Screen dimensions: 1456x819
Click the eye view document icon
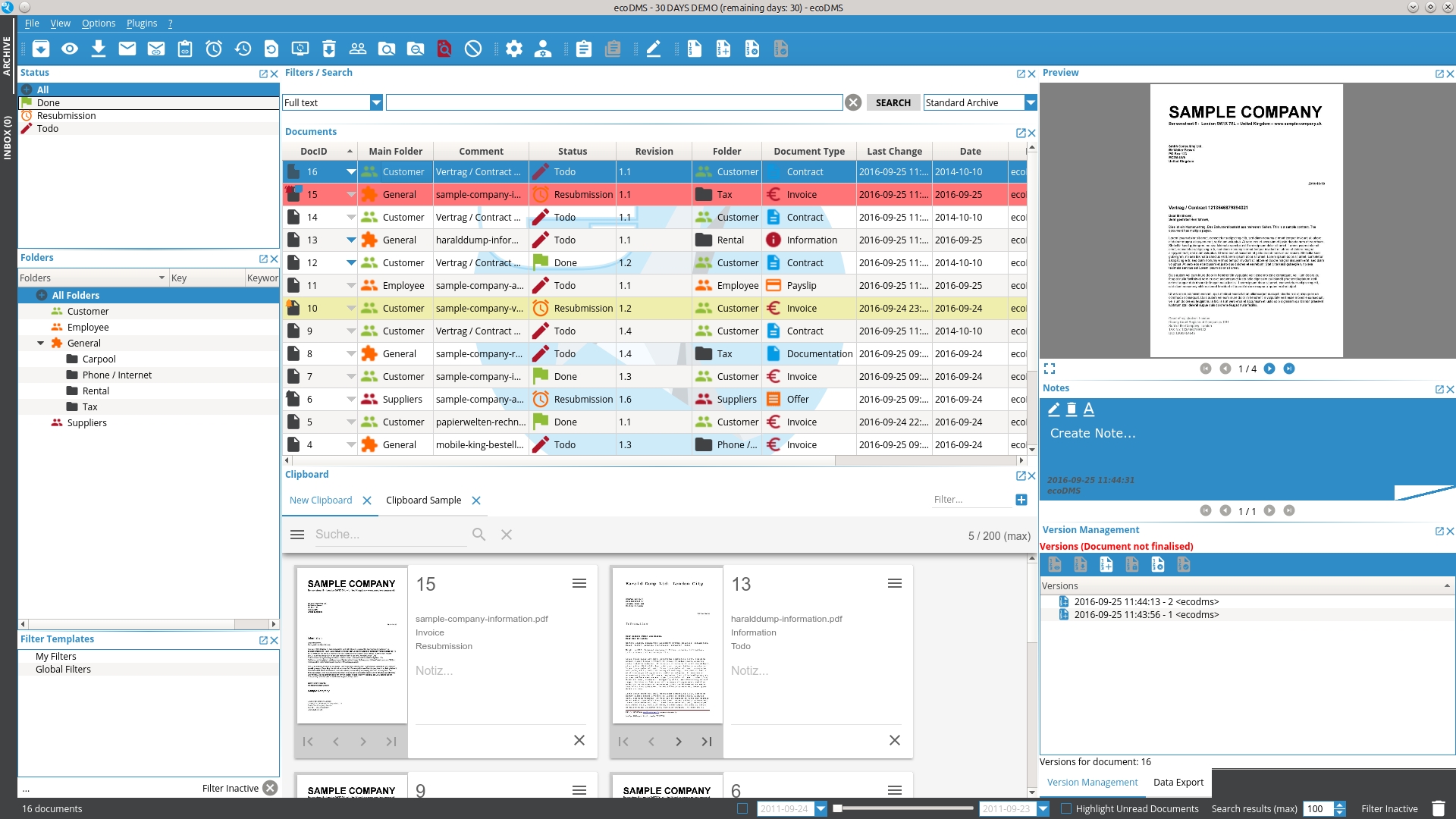point(70,49)
